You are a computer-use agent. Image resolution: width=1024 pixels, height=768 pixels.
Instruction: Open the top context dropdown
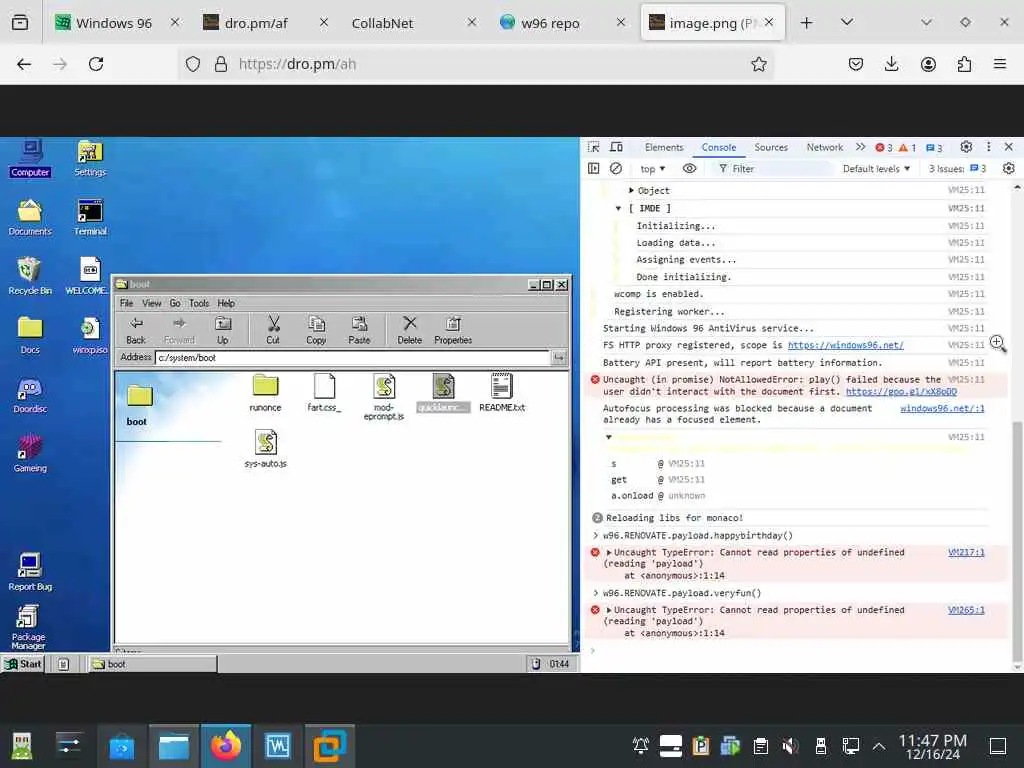pos(652,168)
